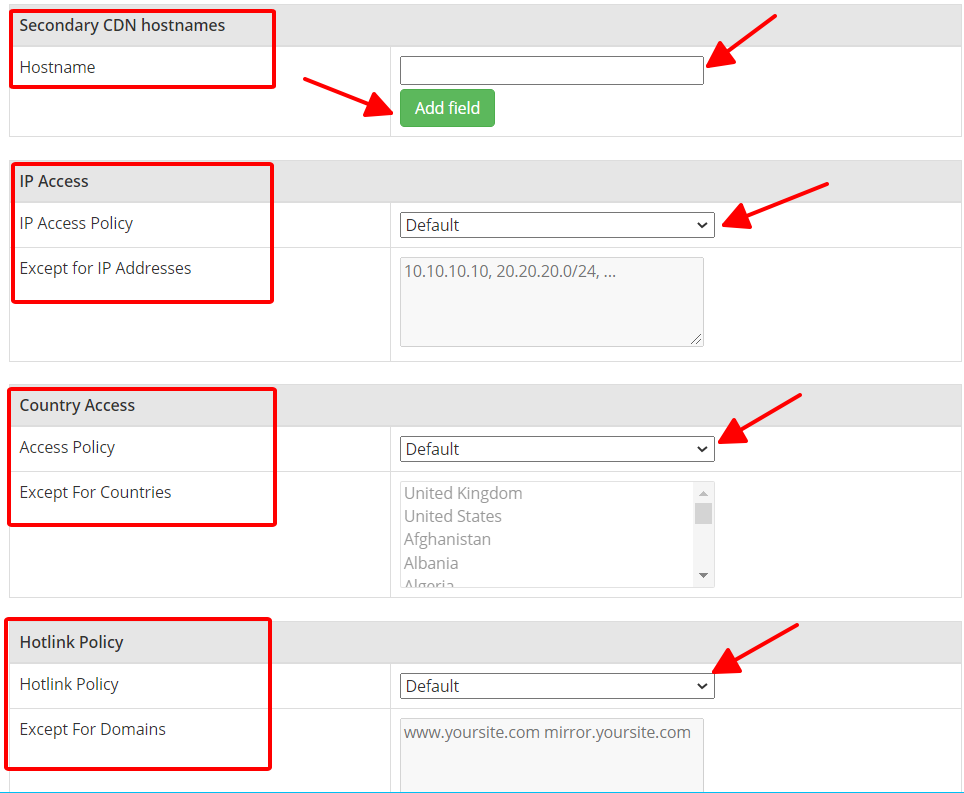
Task: Click the Secondary CDN hostnames section header
Action: 122,25
